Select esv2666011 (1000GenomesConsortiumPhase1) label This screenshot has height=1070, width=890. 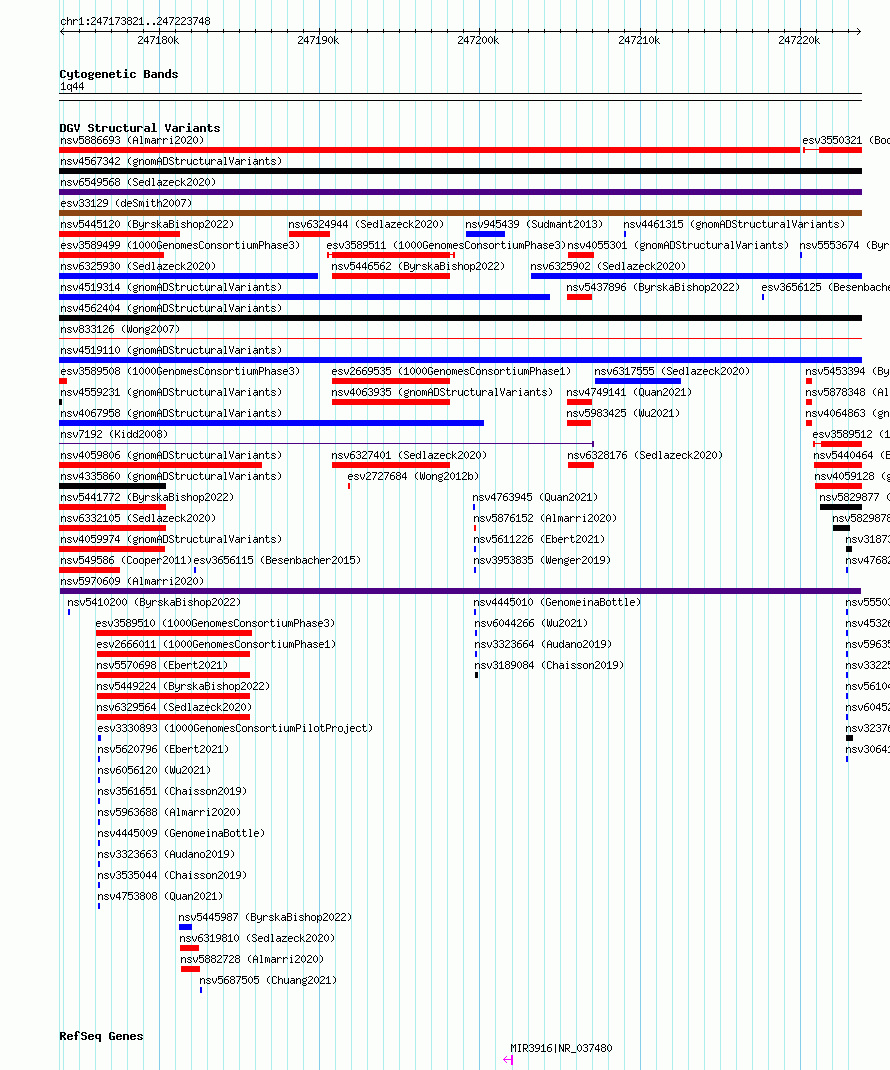216,644
